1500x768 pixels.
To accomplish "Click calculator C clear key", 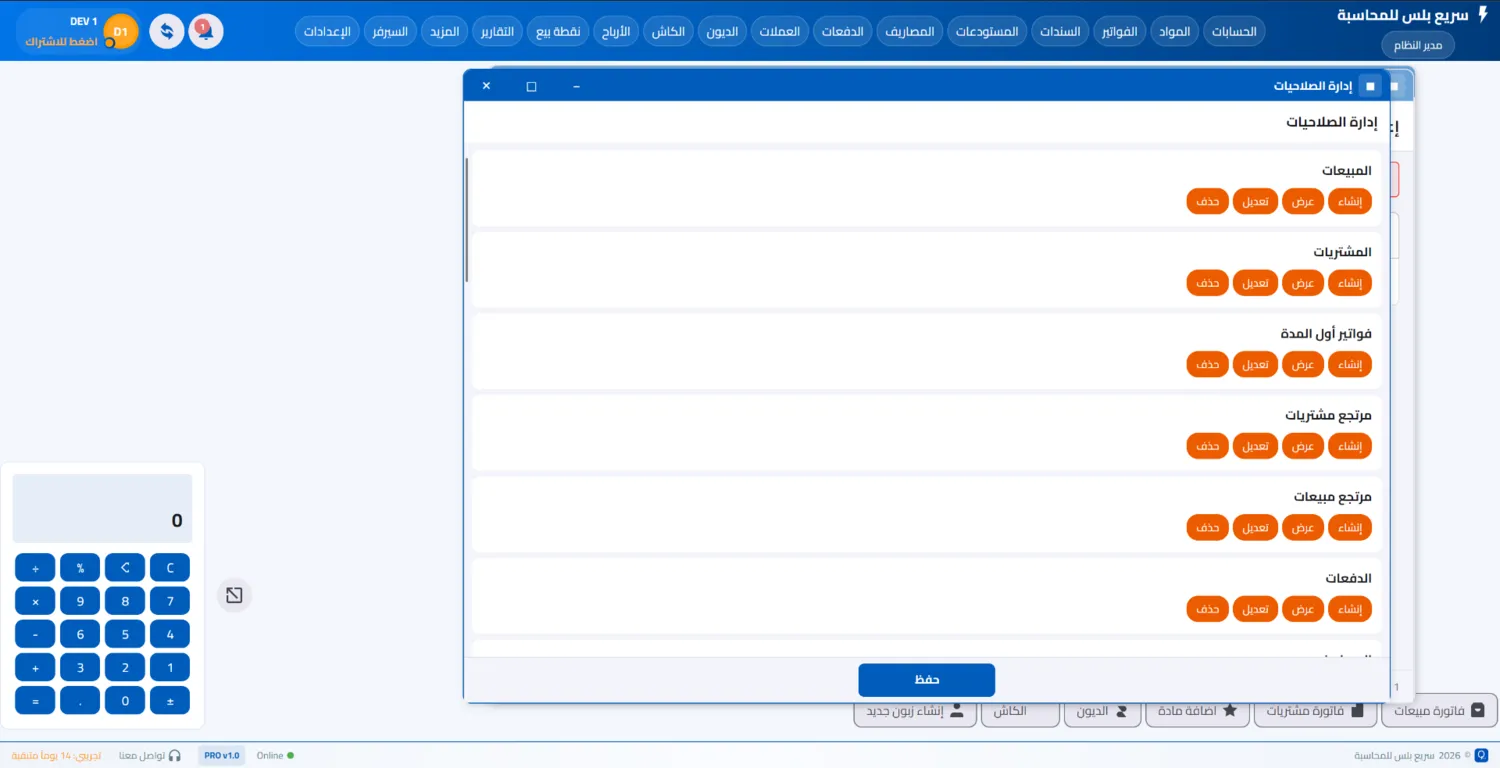I will (x=170, y=568).
